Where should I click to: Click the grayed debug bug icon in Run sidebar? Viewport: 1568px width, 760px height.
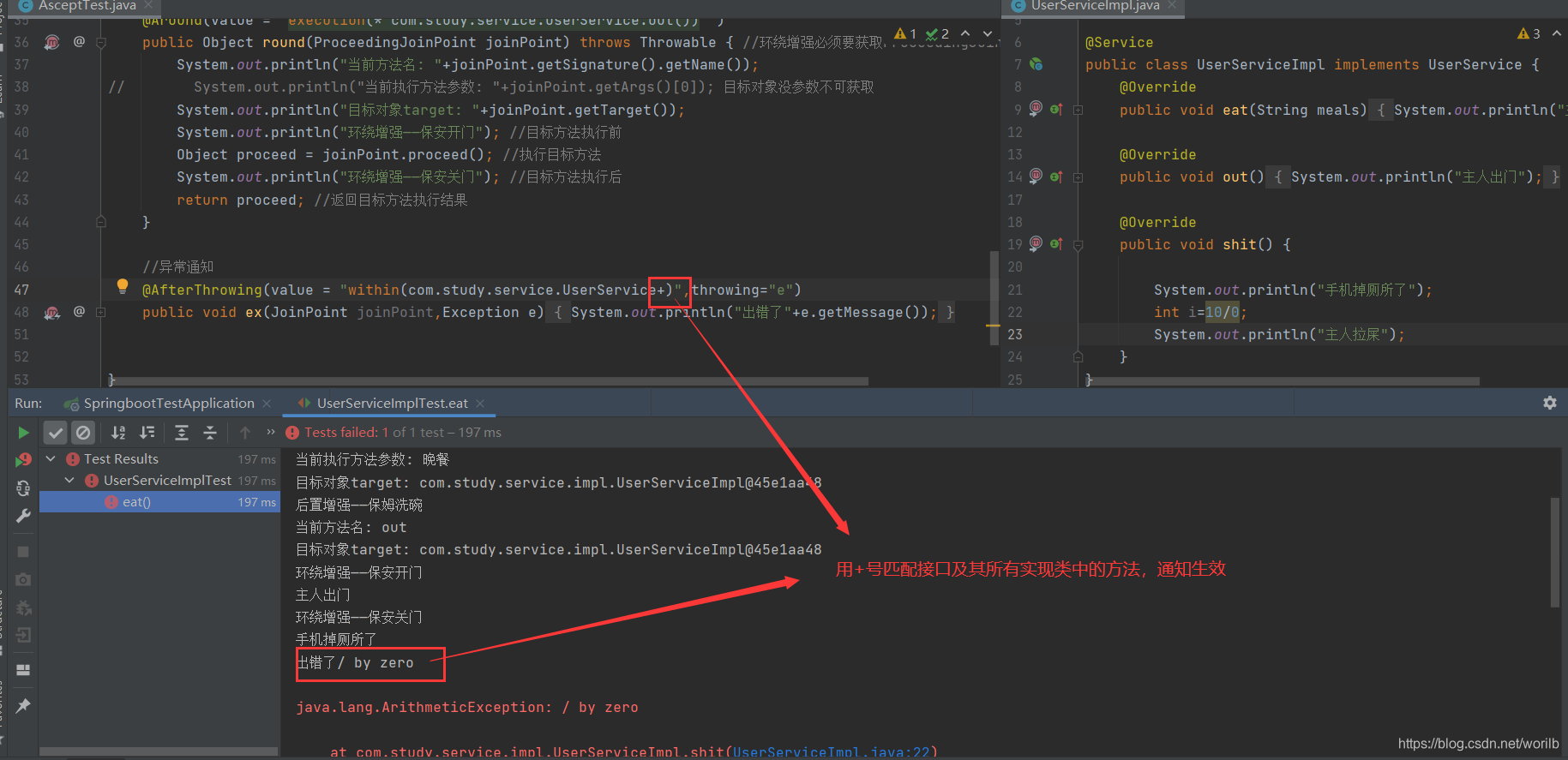[x=23, y=607]
